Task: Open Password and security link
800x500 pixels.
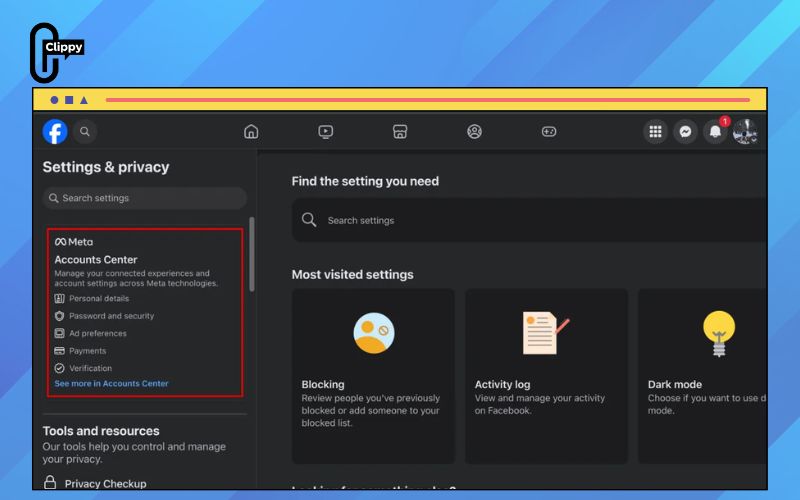Action: (x=111, y=316)
